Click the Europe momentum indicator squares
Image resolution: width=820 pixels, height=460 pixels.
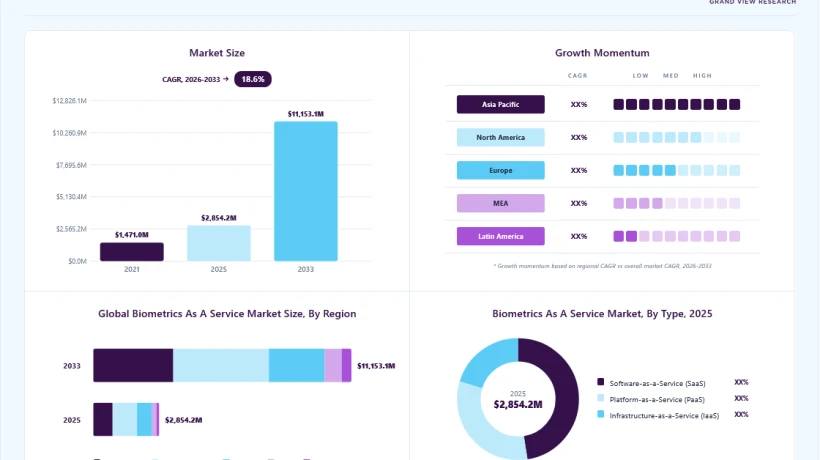click(x=677, y=170)
